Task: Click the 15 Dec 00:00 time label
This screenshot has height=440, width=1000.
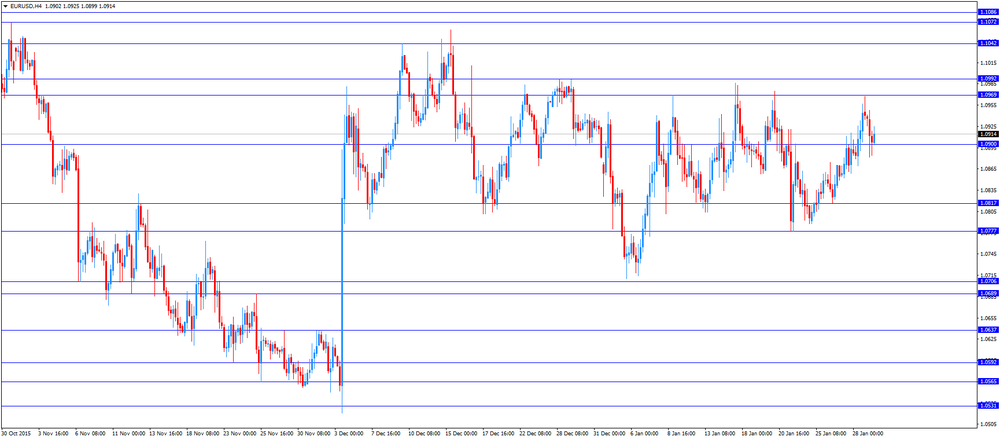Action: 459,432
